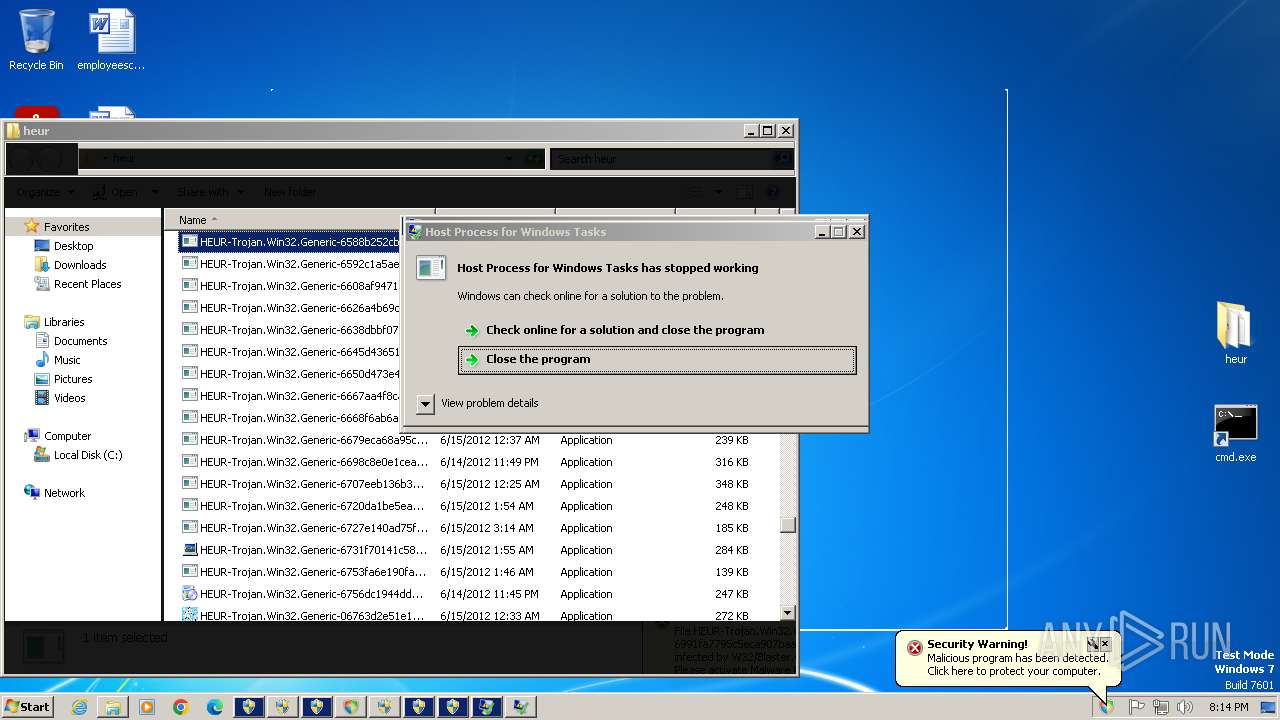
Task: Choose Check online for a solution and close
Action: tap(614, 330)
